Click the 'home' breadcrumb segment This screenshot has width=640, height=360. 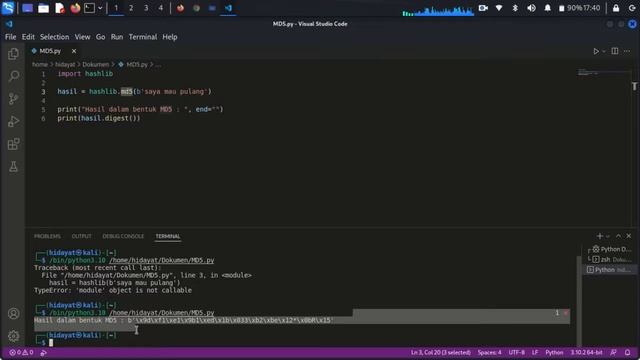pyautogui.click(x=40, y=64)
